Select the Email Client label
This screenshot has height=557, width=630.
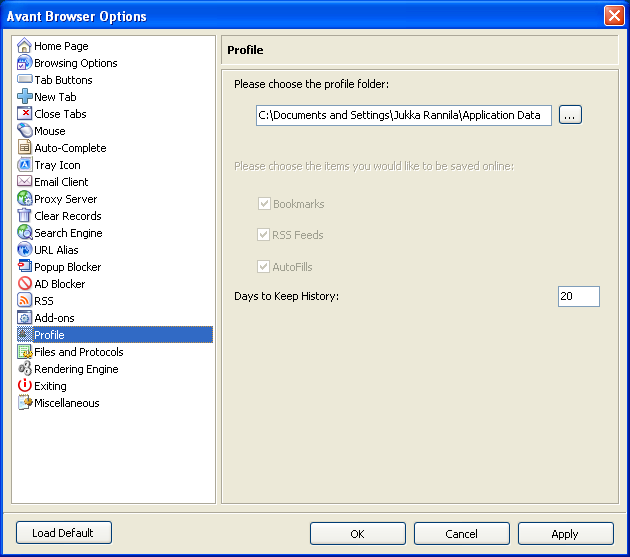pos(61,182)
